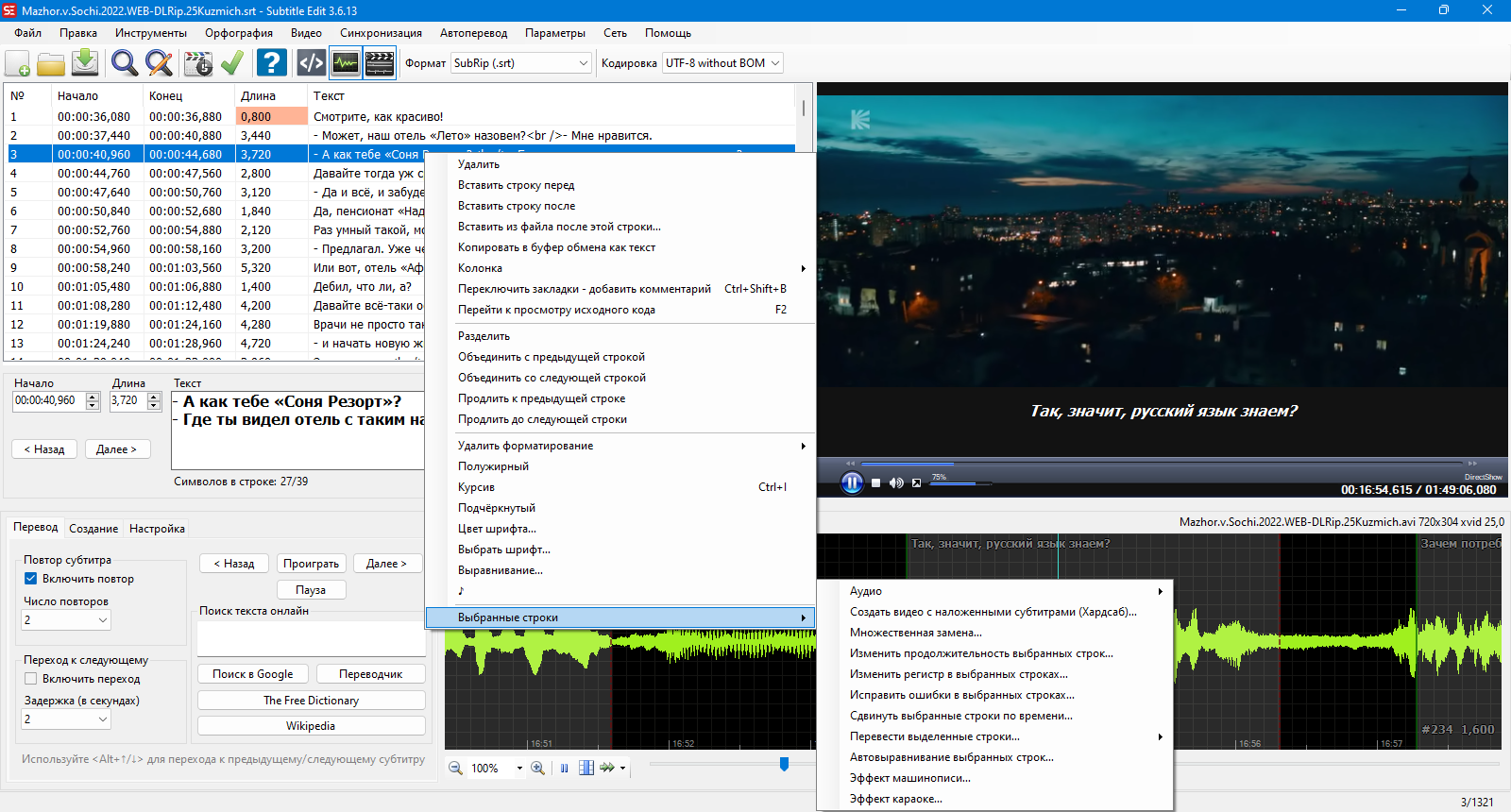Open source view code icon

(x=311, y=63)
